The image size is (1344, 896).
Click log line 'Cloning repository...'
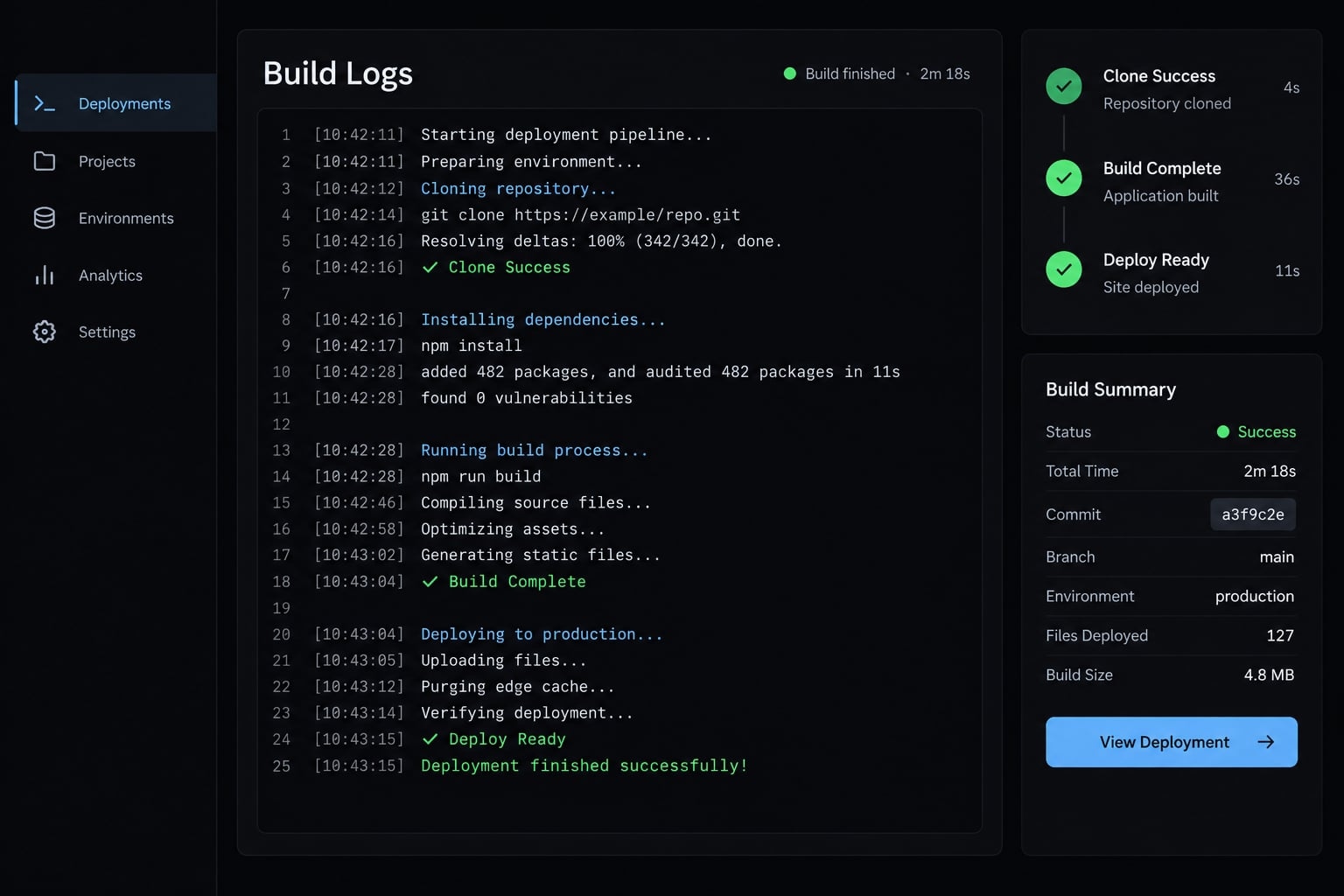point(518,189)
